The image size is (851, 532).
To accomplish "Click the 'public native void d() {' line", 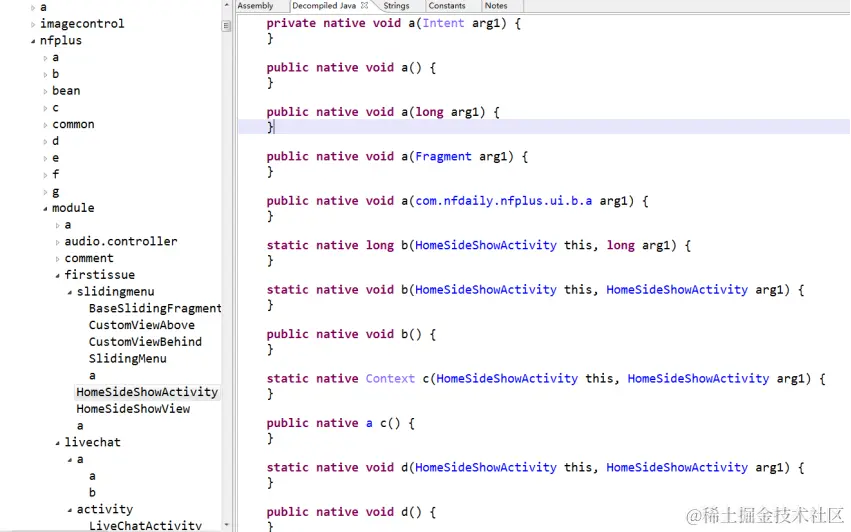I will coord(351,512).
